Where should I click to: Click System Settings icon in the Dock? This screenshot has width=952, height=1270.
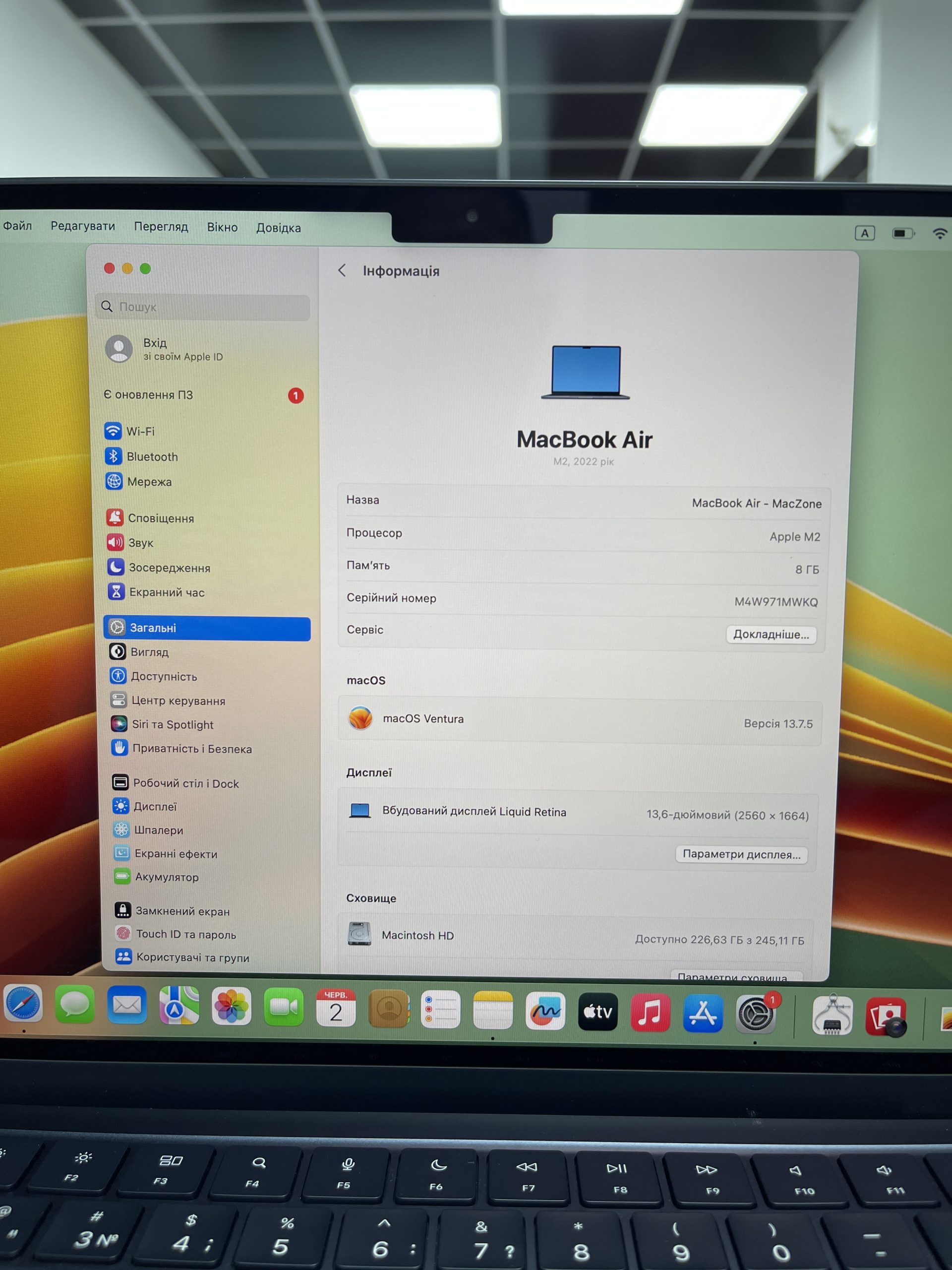[x=756, y=1015]
